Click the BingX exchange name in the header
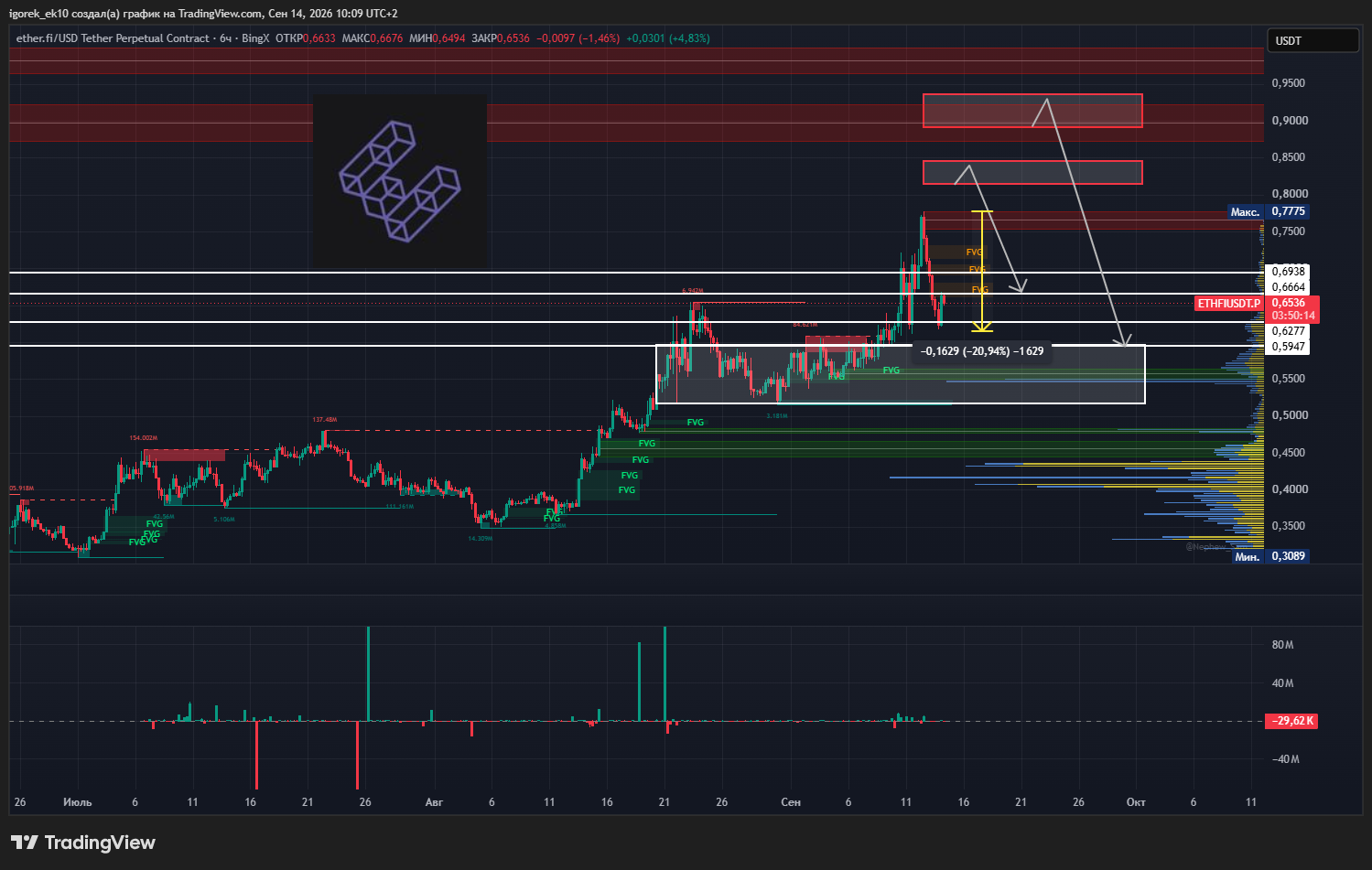Viewport: 1372px width, 870px height. [x=255, y=38]
